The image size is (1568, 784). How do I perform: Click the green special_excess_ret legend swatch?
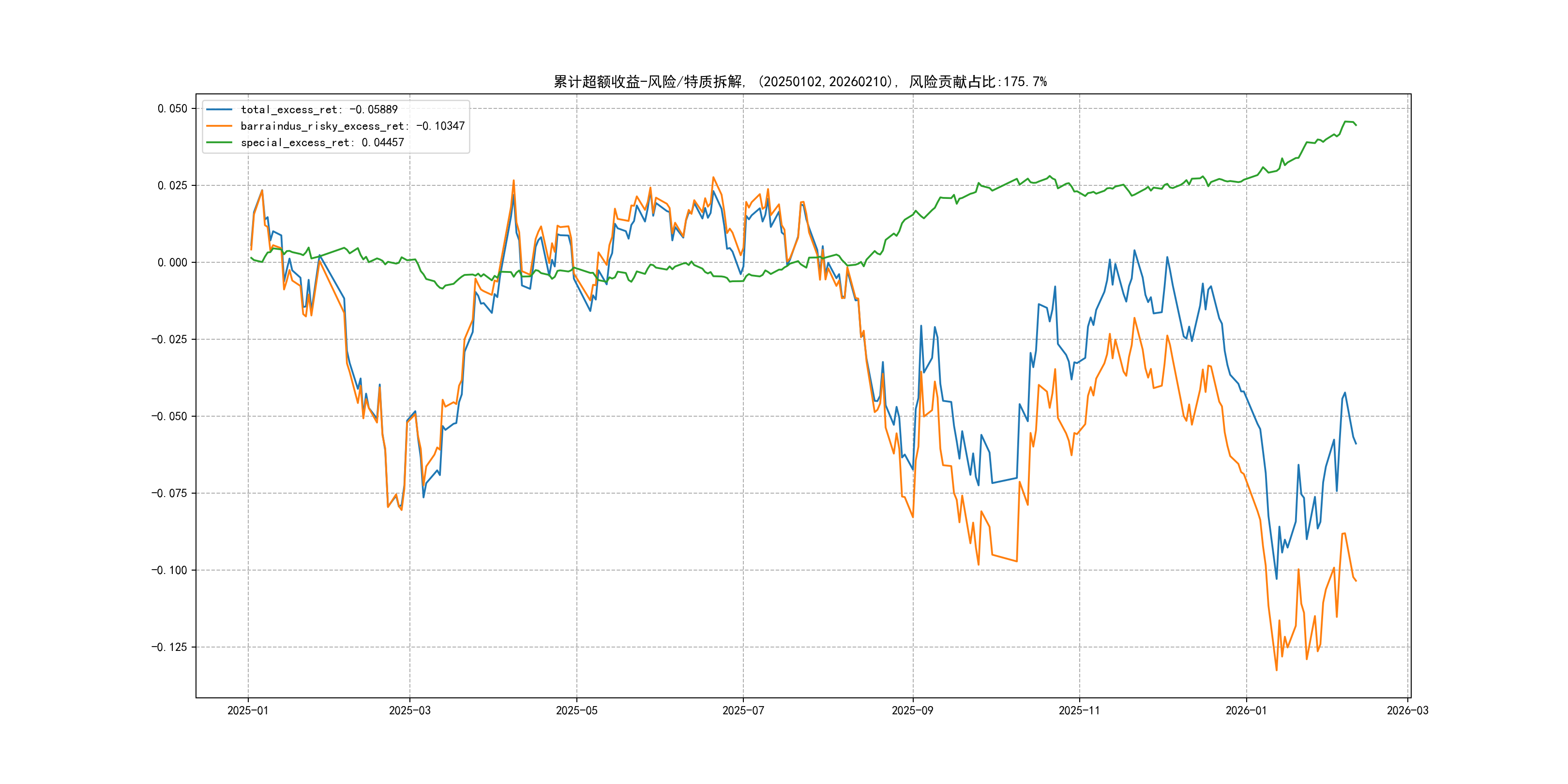click(219, 142)
